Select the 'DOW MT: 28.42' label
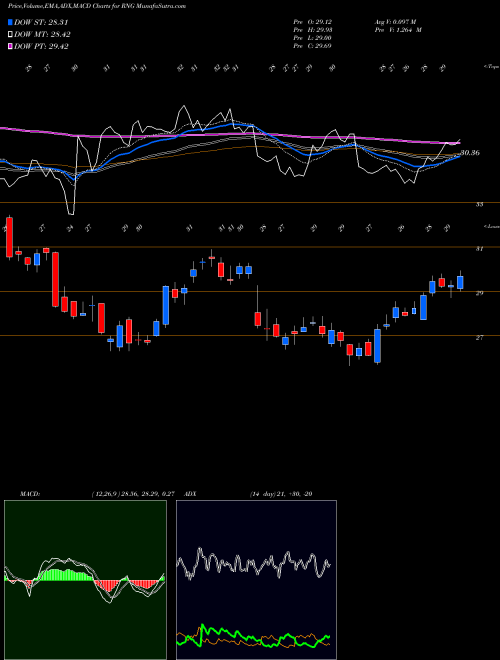 tap(42, 35)
